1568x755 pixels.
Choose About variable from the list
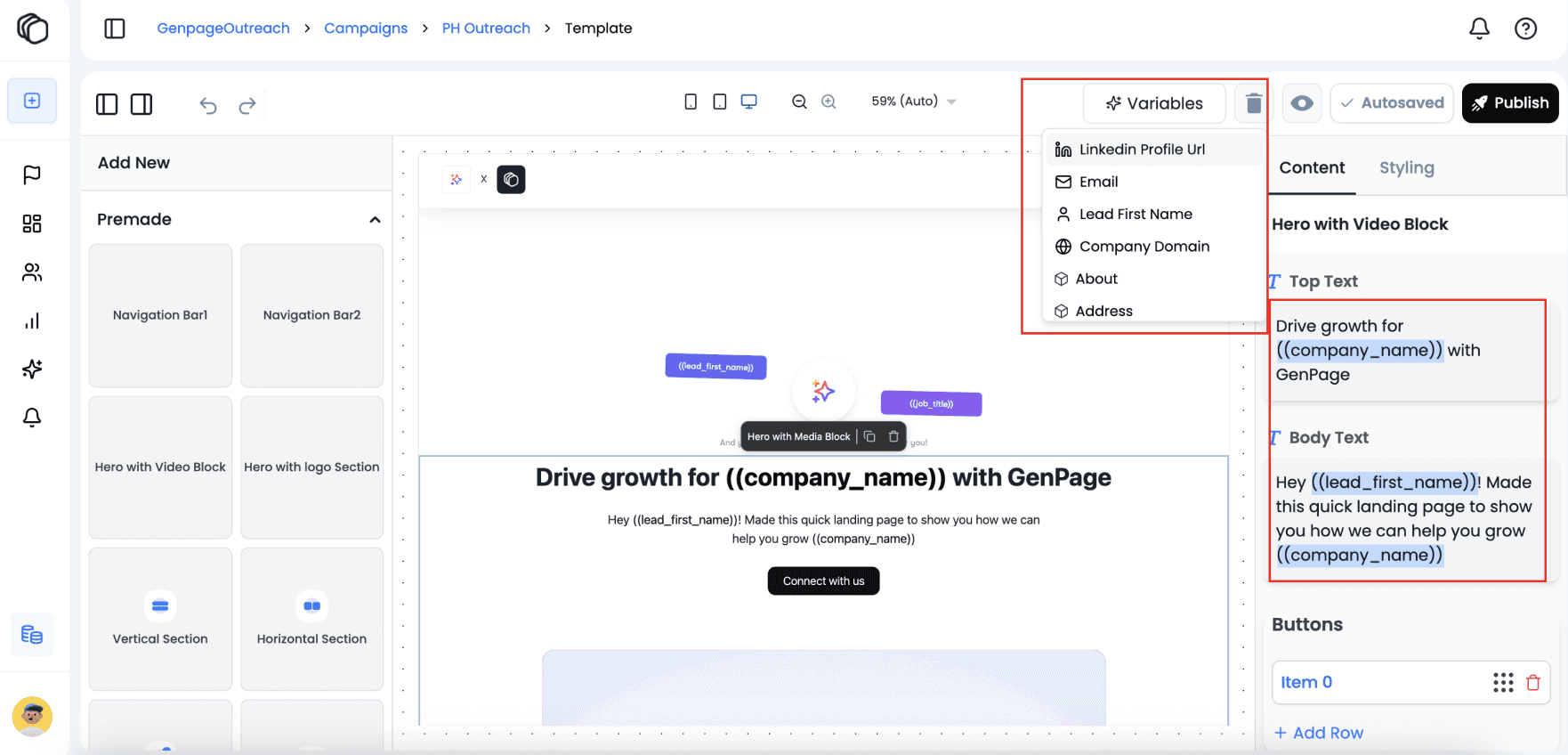click(x=1153, y=279)
